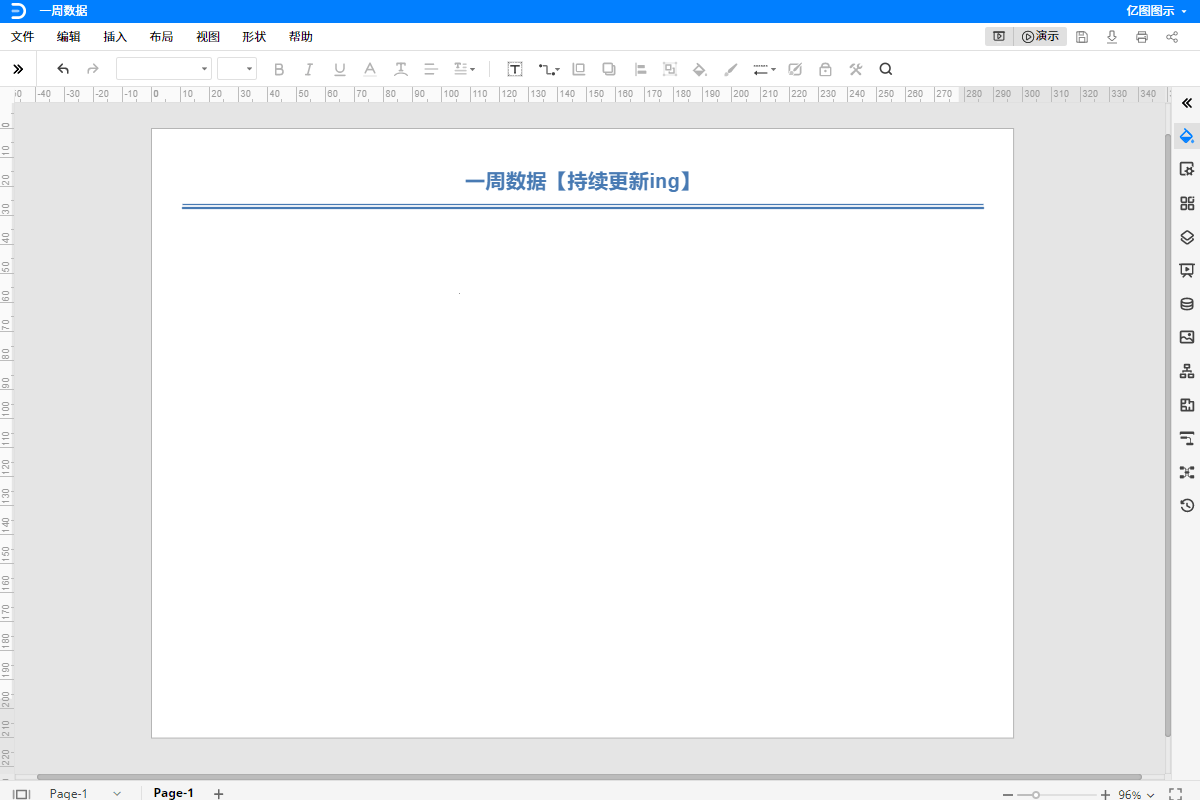The image size is (1200, 800).
Task: Click the align objects icon
Action: click(x=641, y=69)
